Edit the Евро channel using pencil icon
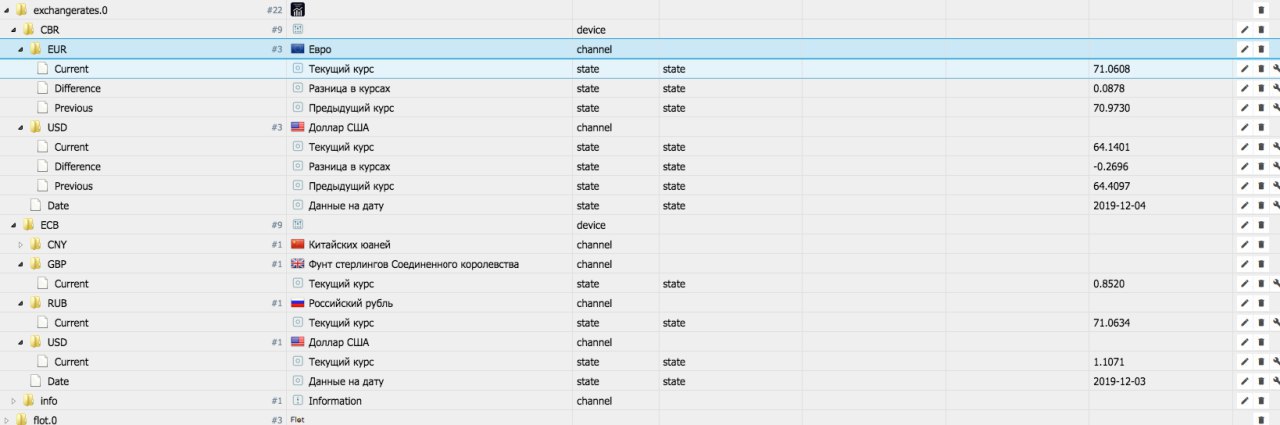The width and height of the screenshot is (1280, 425). point(1245,49)
